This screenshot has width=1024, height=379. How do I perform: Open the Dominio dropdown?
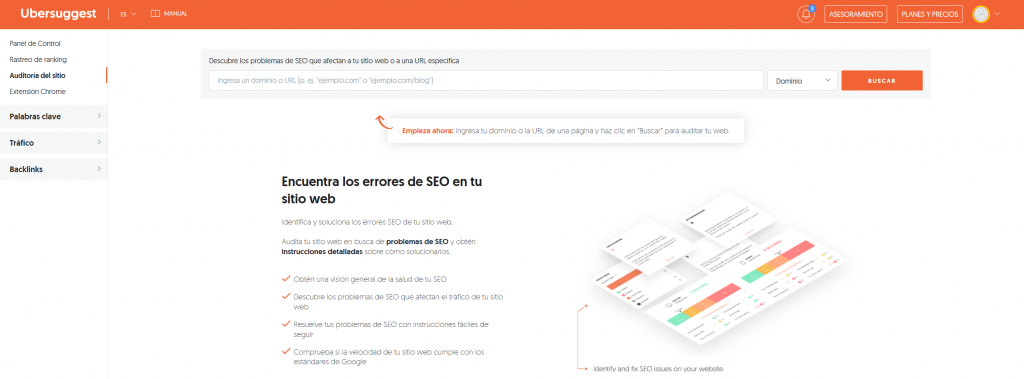[802, 80]
